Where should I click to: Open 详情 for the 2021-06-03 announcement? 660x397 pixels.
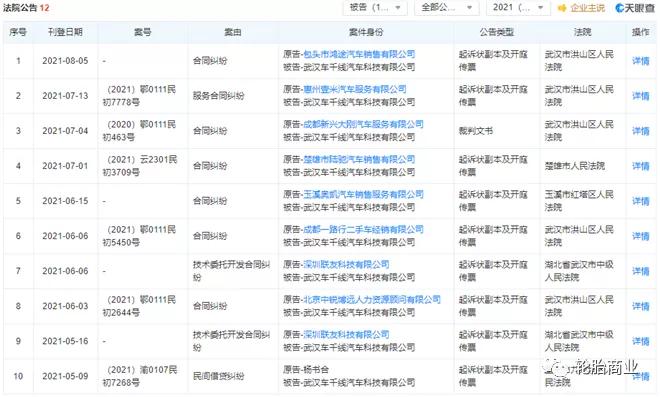(641, 306)
